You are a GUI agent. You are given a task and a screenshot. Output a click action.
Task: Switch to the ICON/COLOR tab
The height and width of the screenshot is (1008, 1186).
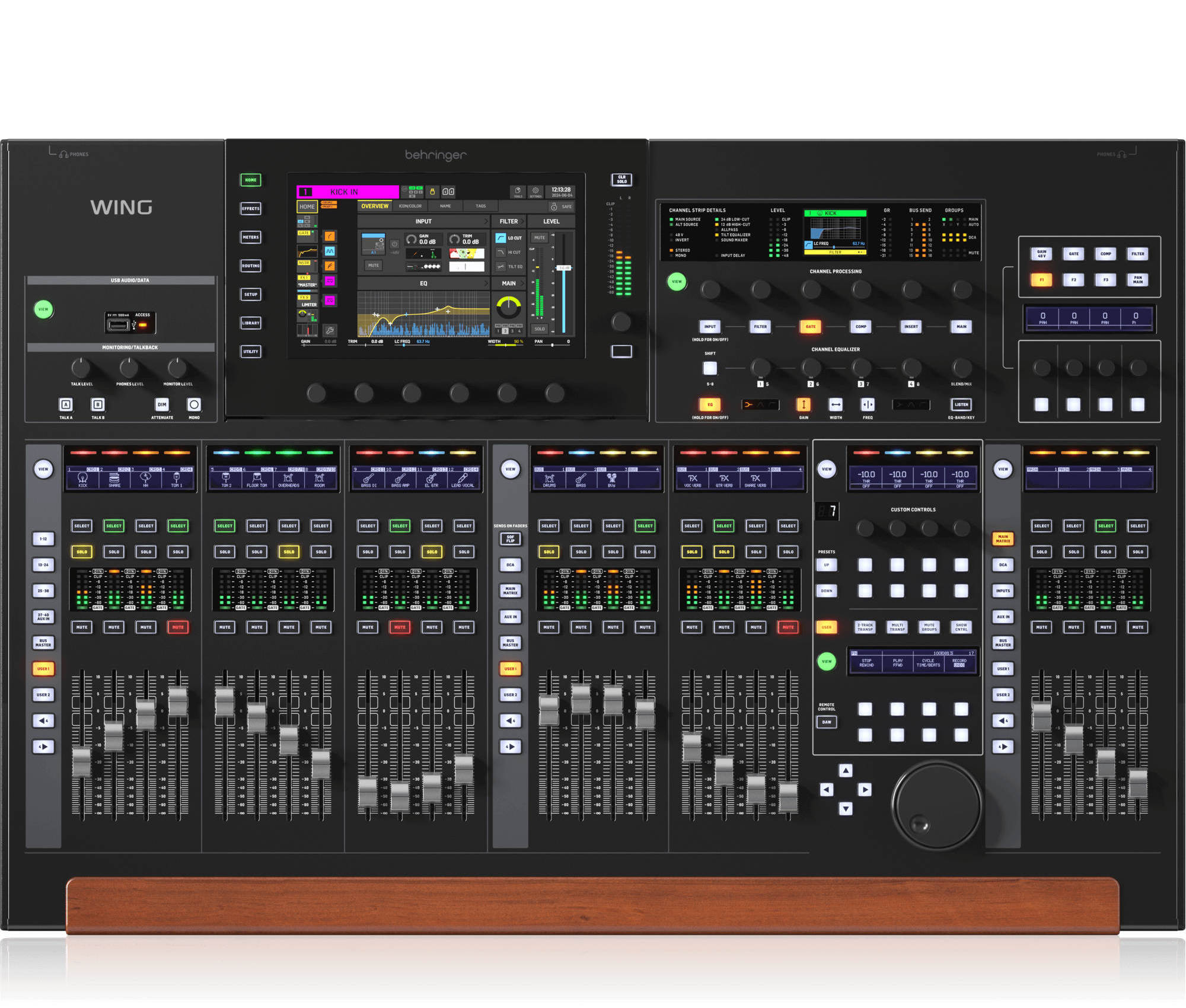(x=410, y=206)
